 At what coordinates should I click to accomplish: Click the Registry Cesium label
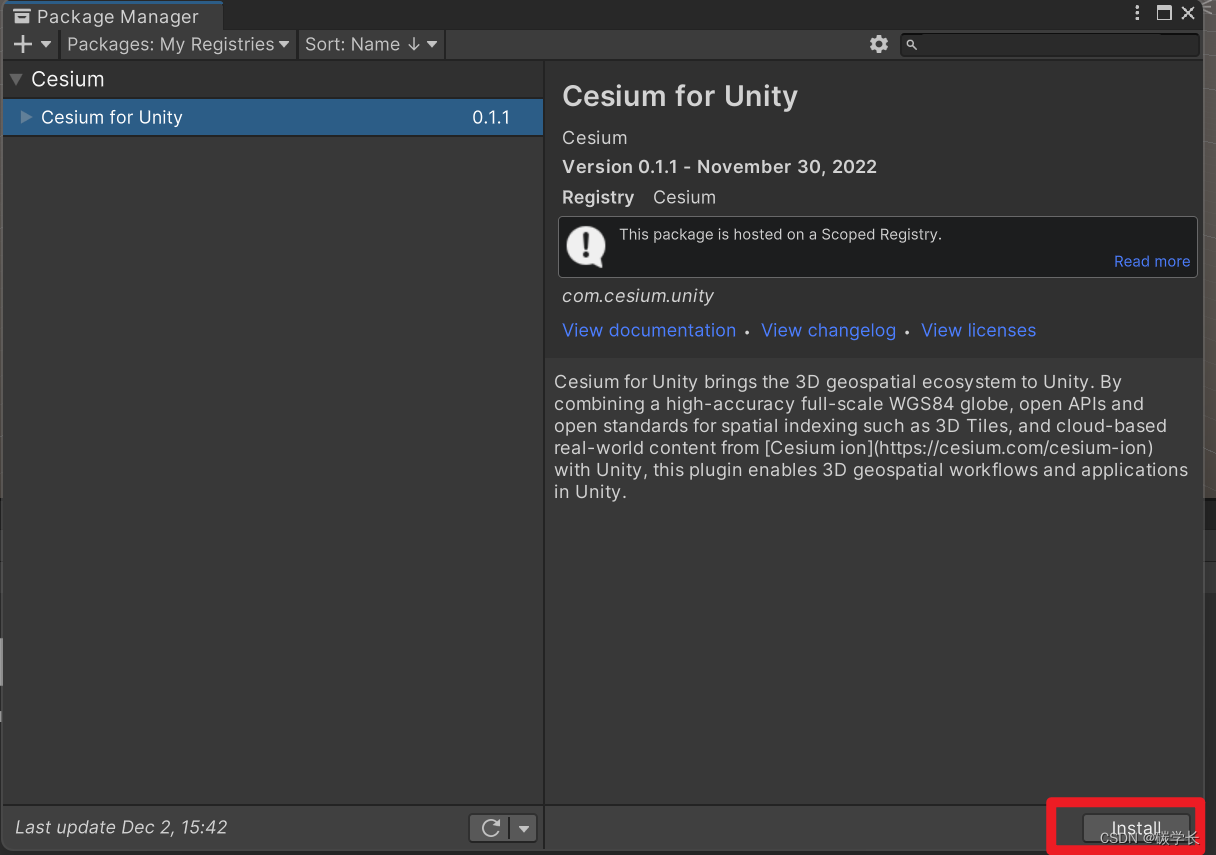click(639, 197)
